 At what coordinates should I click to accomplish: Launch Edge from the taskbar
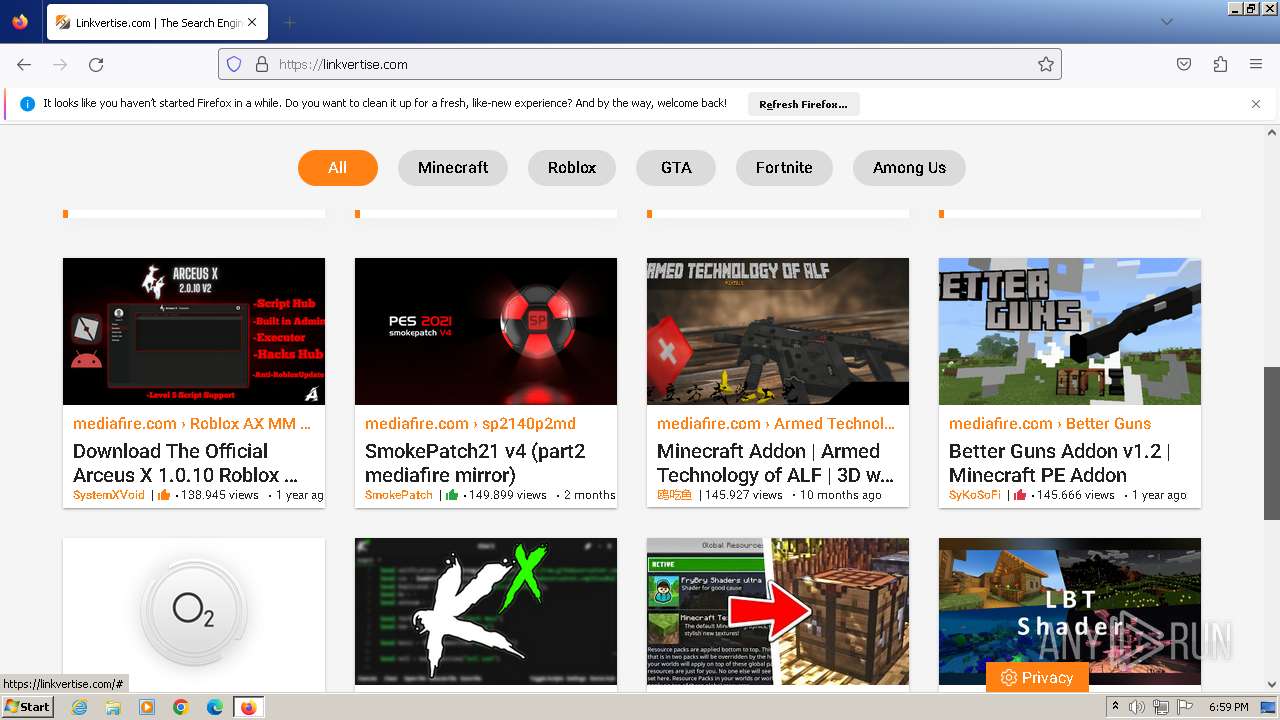[x=215, y=707]
